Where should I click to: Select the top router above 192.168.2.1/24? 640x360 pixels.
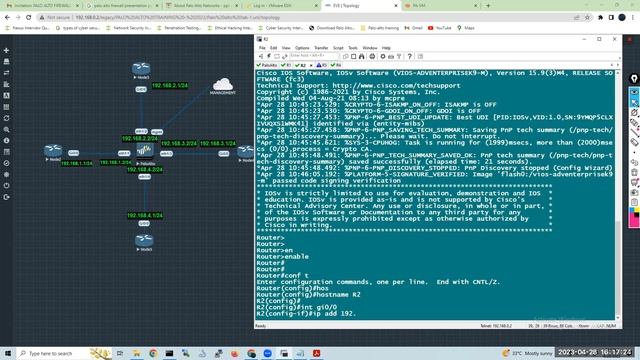tap(141, 68)
